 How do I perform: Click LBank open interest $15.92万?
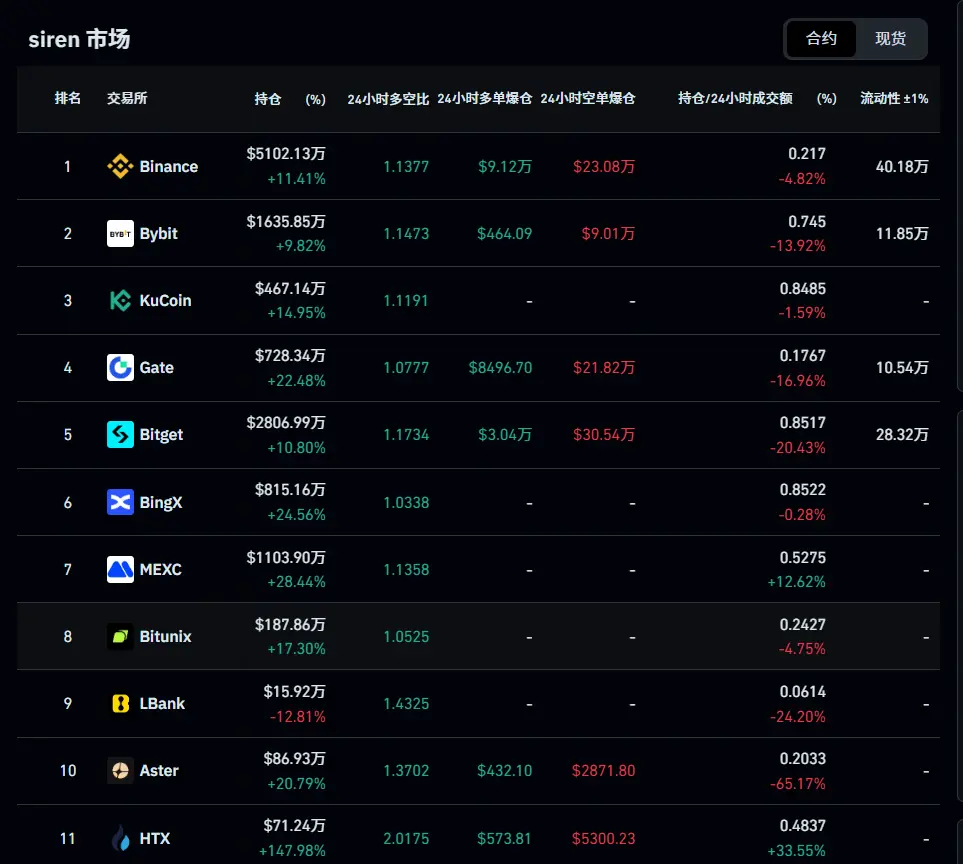click(x=294, y=691)
